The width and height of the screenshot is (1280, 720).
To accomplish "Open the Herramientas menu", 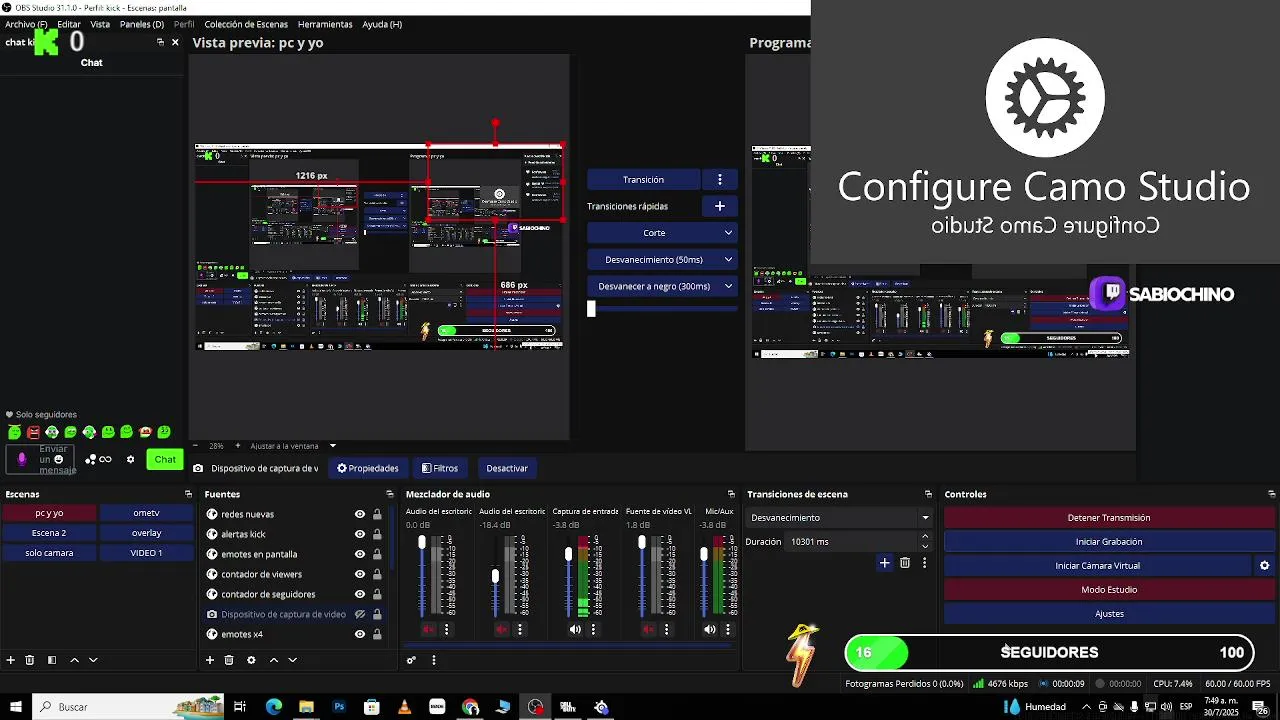I will [x=325, y=24].
